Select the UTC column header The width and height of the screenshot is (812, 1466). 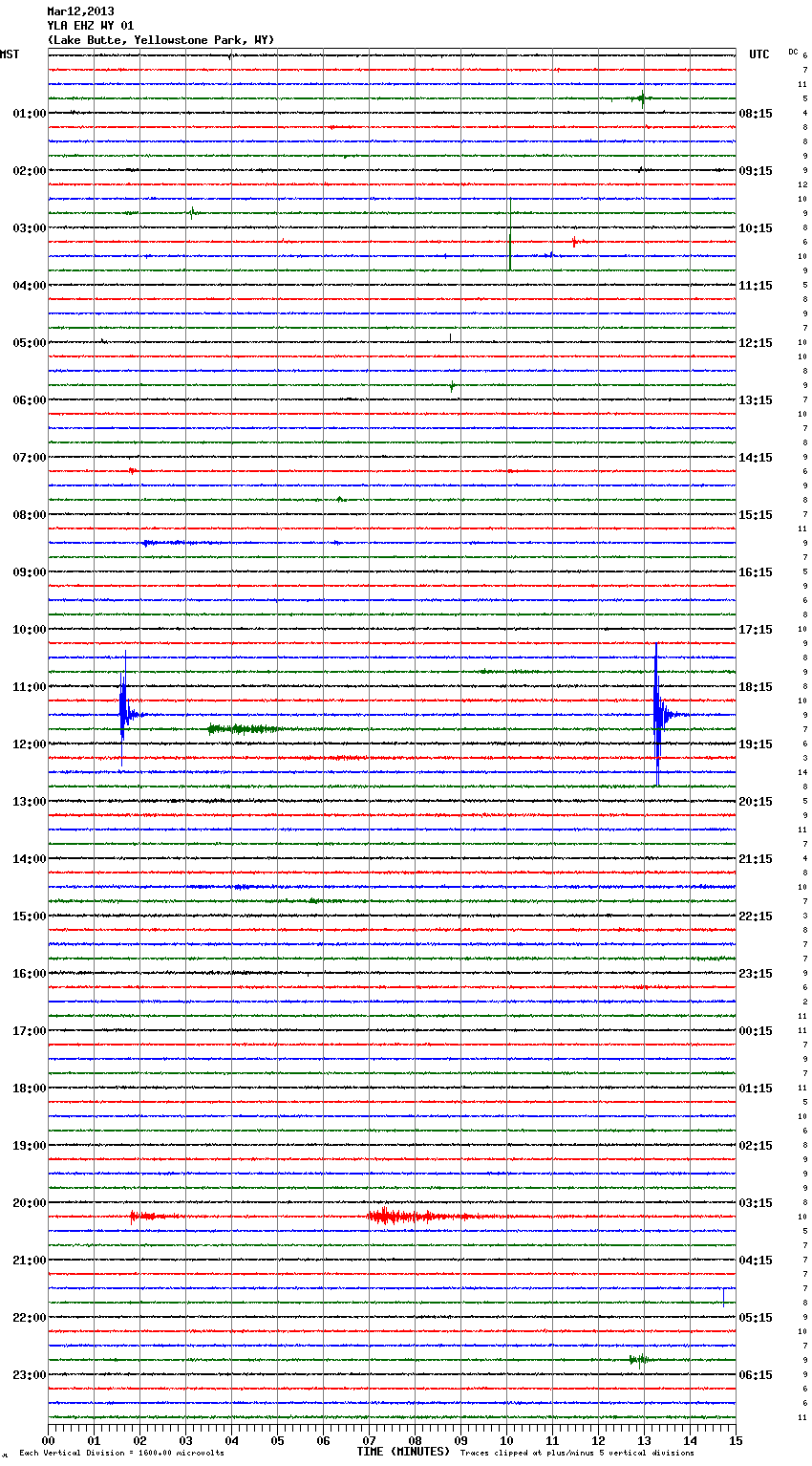[759, 54]
